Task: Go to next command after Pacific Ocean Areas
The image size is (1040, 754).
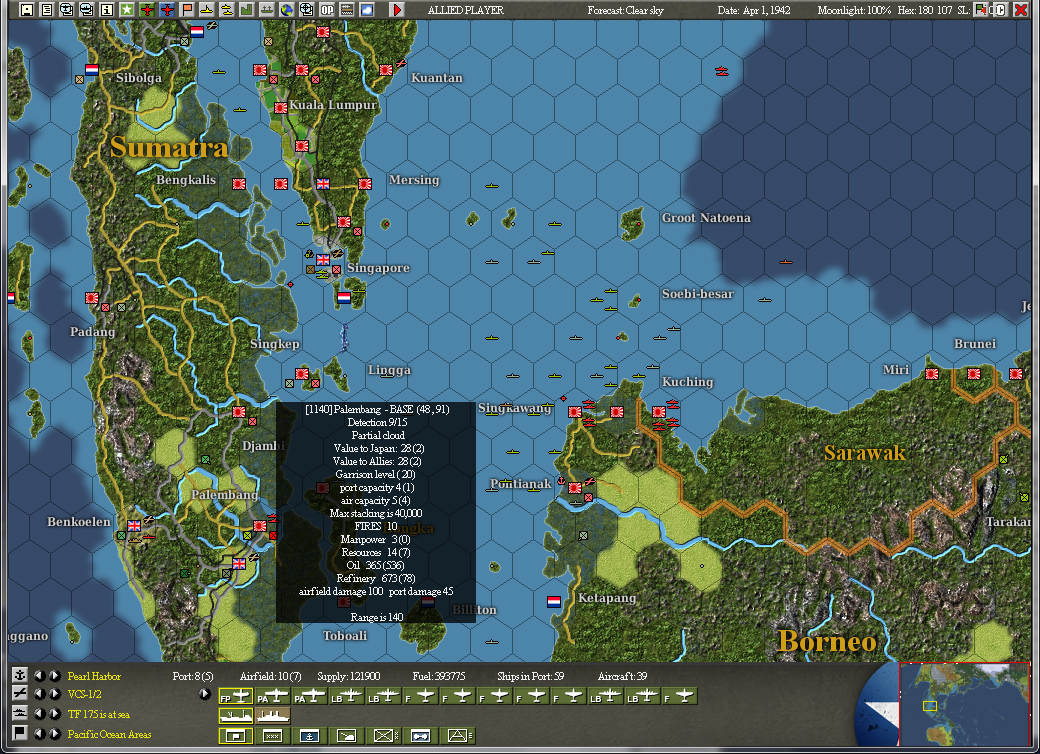Action: pos(54,733)
